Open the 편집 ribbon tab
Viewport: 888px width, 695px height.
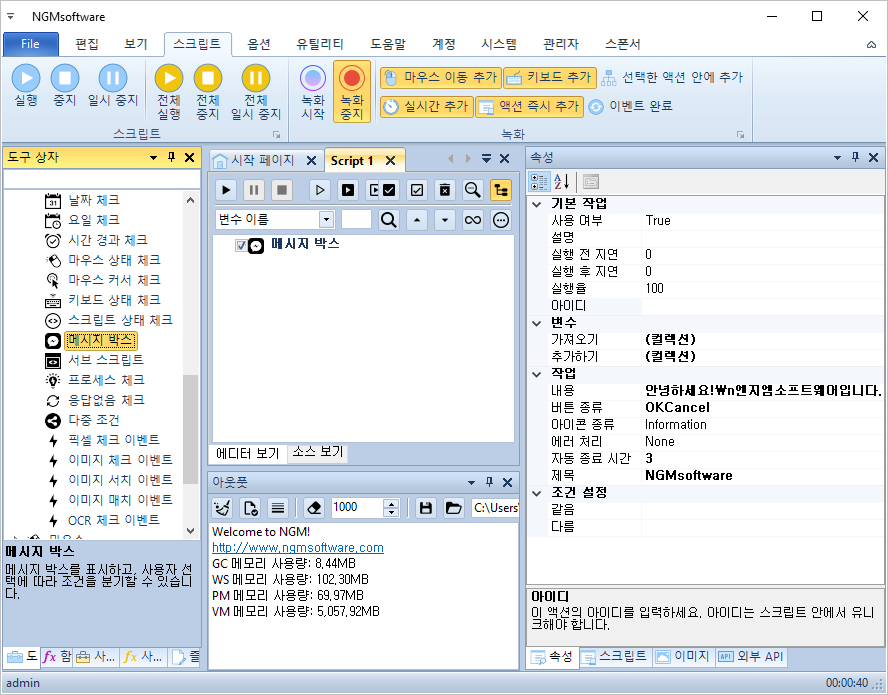tap(87, 44)
